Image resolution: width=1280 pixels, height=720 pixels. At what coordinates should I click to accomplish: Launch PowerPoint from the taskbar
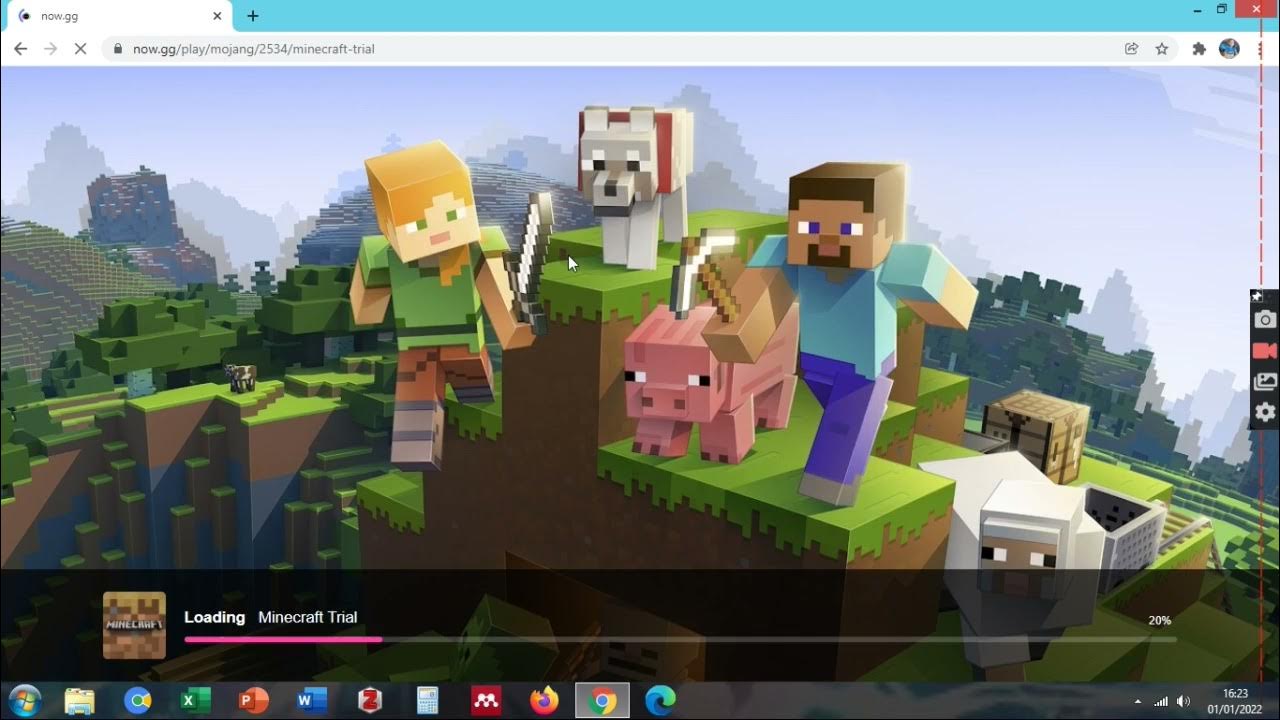[254, 701]
